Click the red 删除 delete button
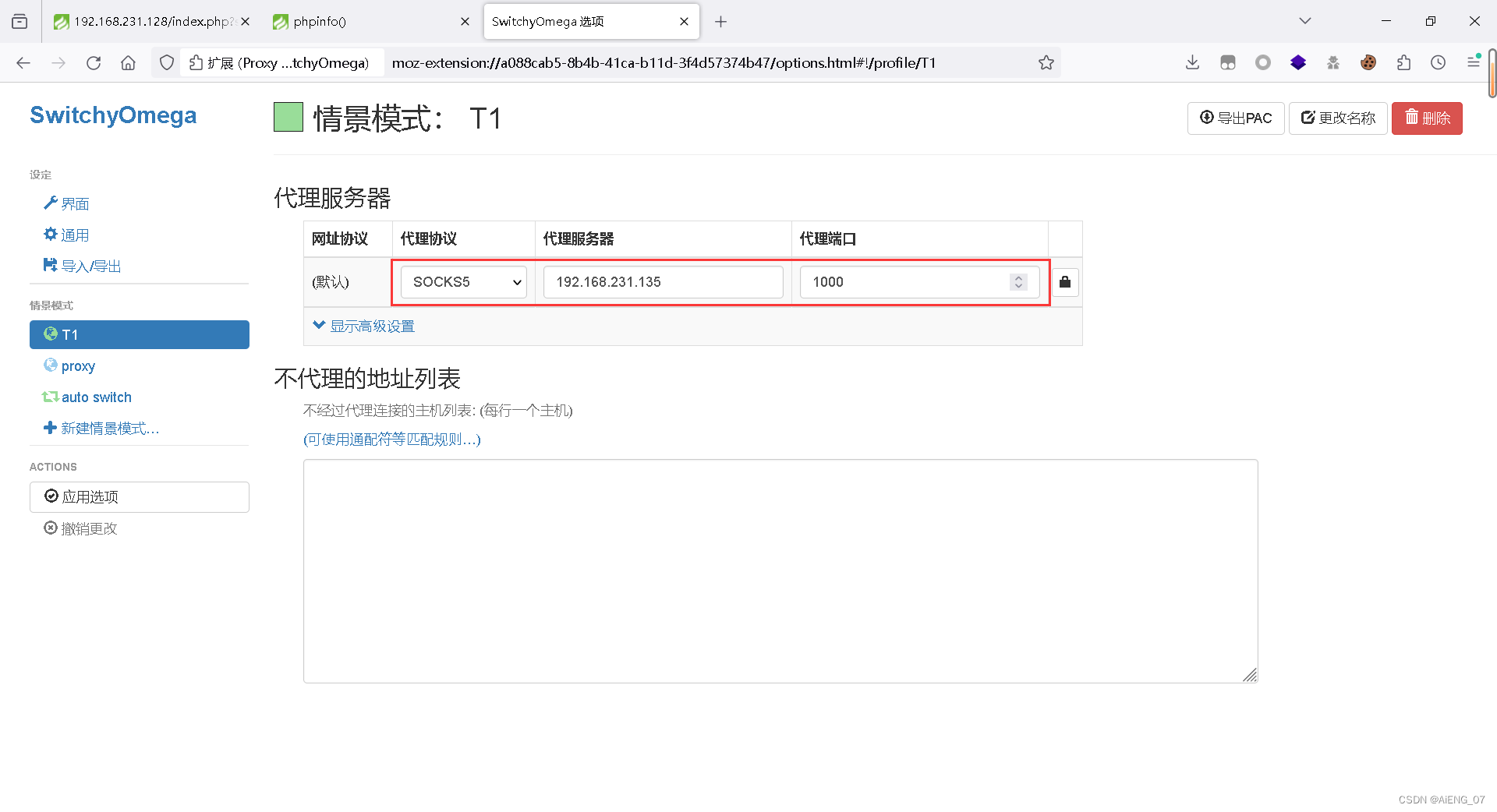The width and height of the screenshot is (1497, 812). 1428,118
